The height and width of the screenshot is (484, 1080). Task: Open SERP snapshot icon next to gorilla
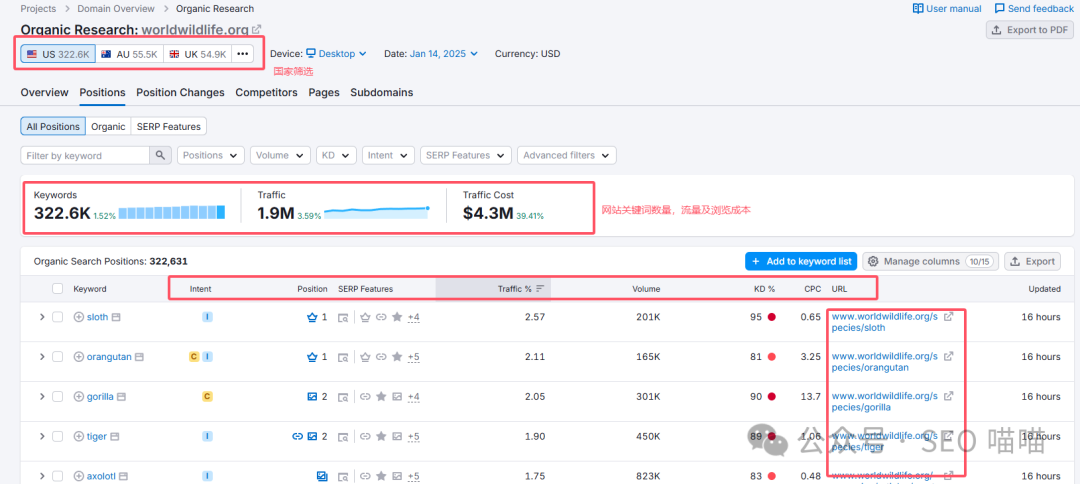(122, 397)
